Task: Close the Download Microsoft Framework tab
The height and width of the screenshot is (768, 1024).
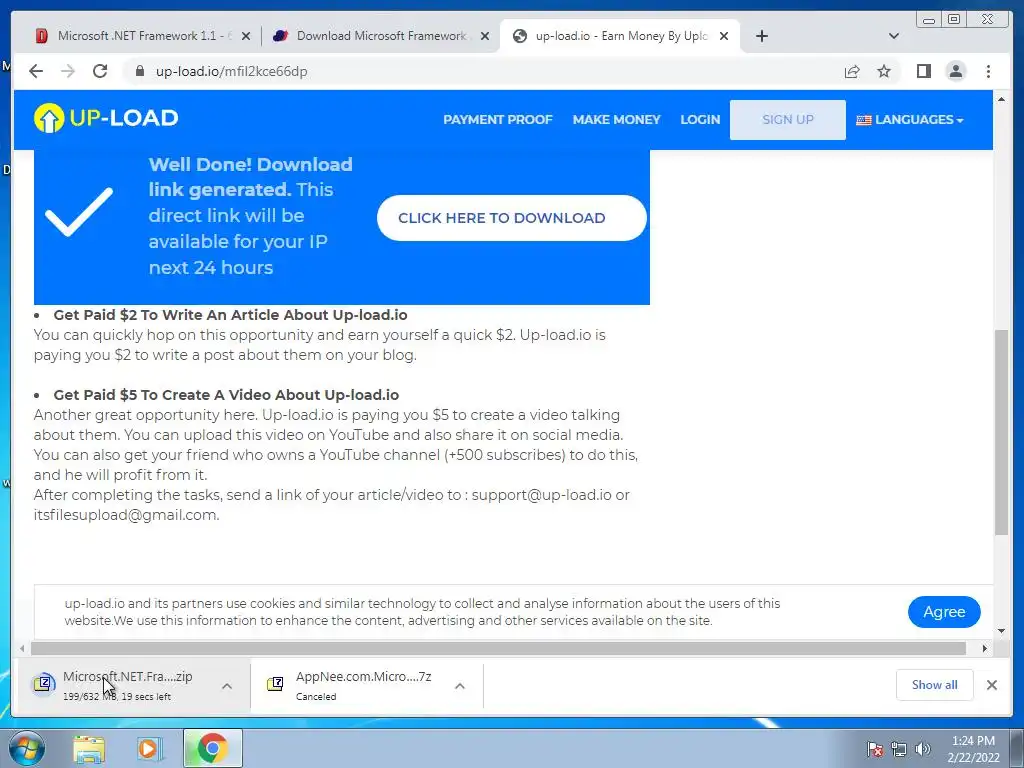Action: (x=485, y=37)
